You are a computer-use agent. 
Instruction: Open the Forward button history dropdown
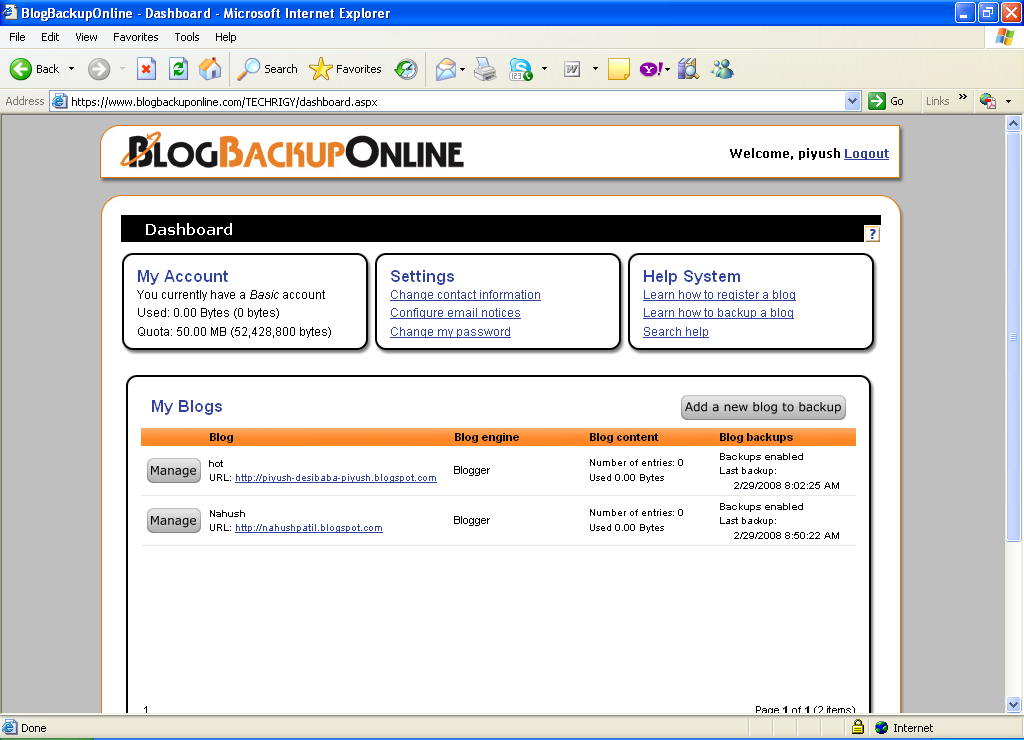click(122, 69)
